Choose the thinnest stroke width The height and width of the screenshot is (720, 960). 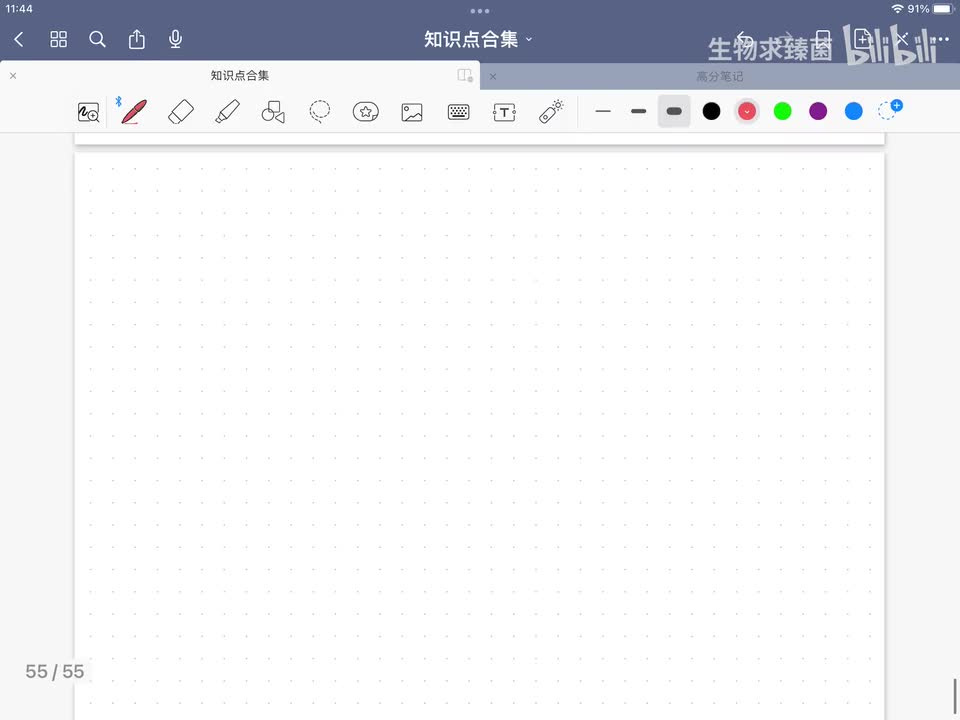click(603, 111)
